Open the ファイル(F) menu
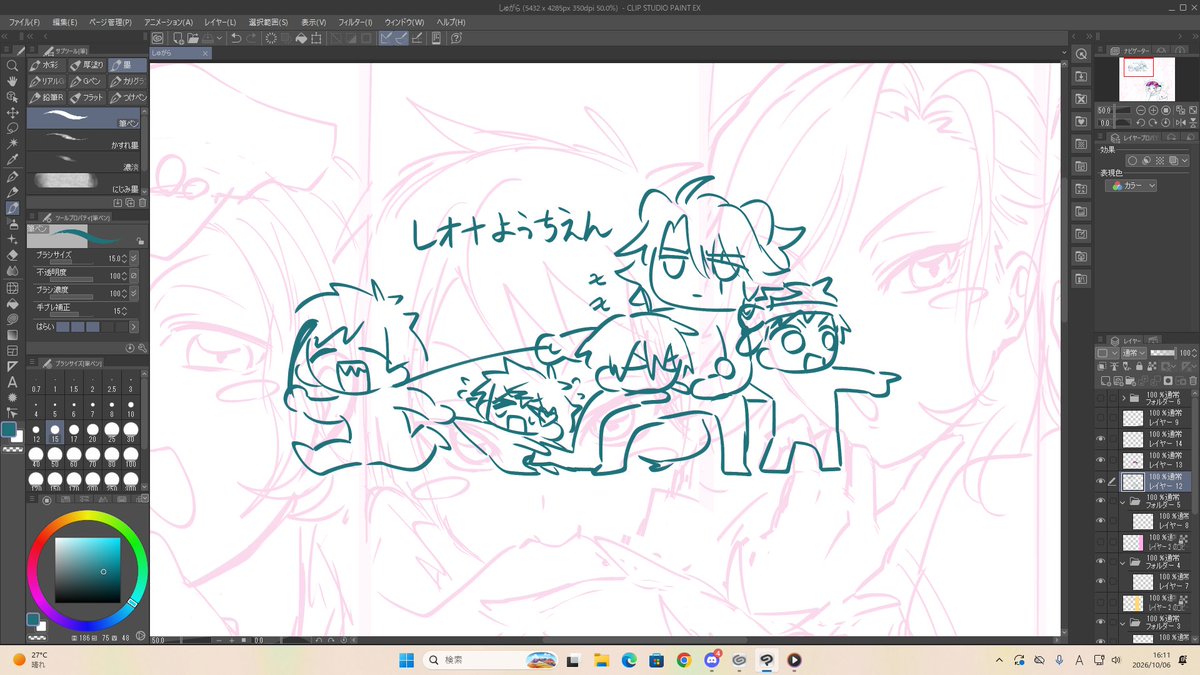 pos(24,22)
